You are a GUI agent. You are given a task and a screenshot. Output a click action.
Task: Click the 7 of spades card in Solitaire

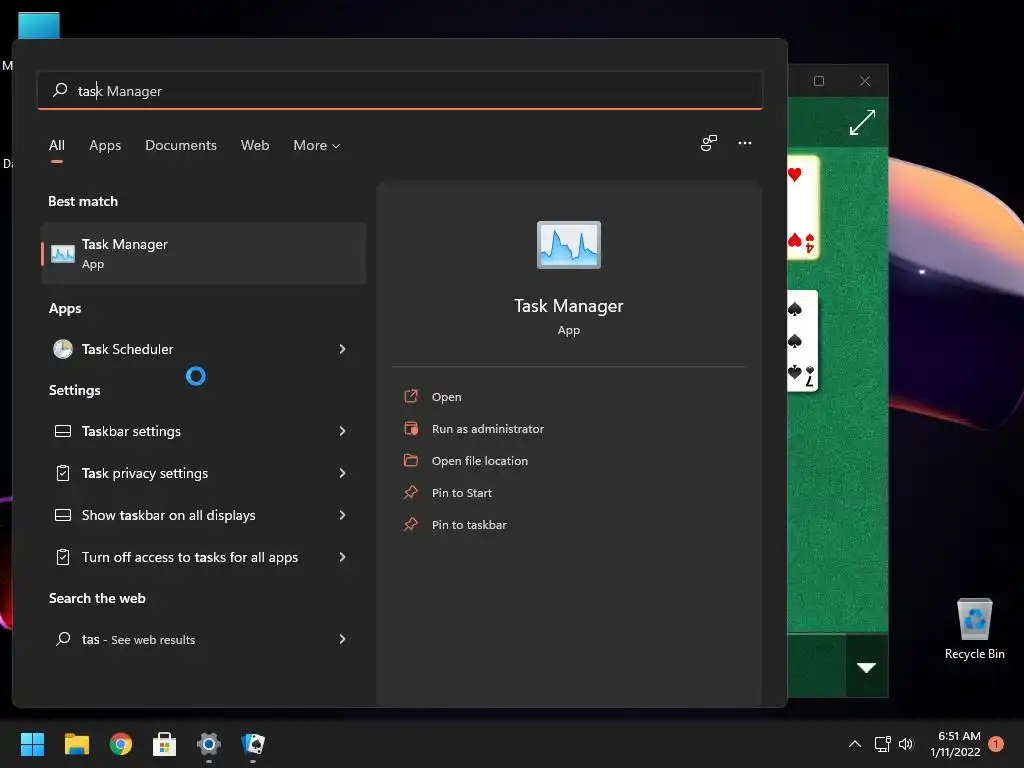point(803,341)
